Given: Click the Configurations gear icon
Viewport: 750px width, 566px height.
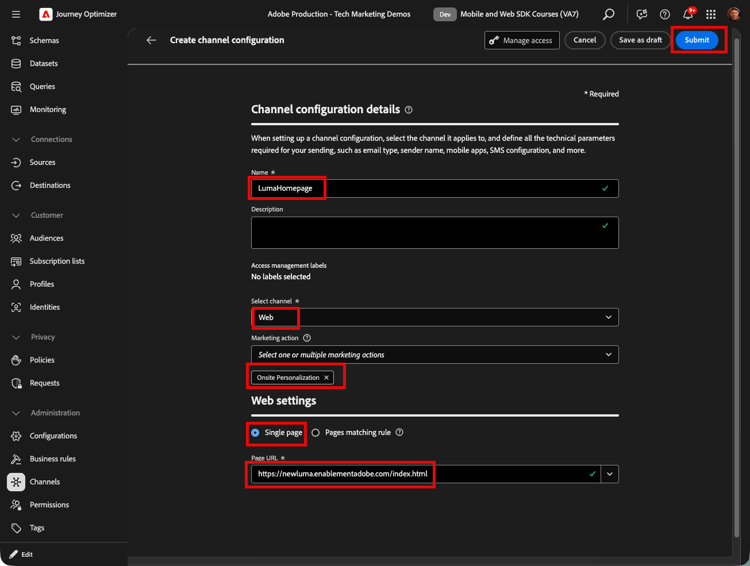Looking at the screenshot, I should click(16, 436).
